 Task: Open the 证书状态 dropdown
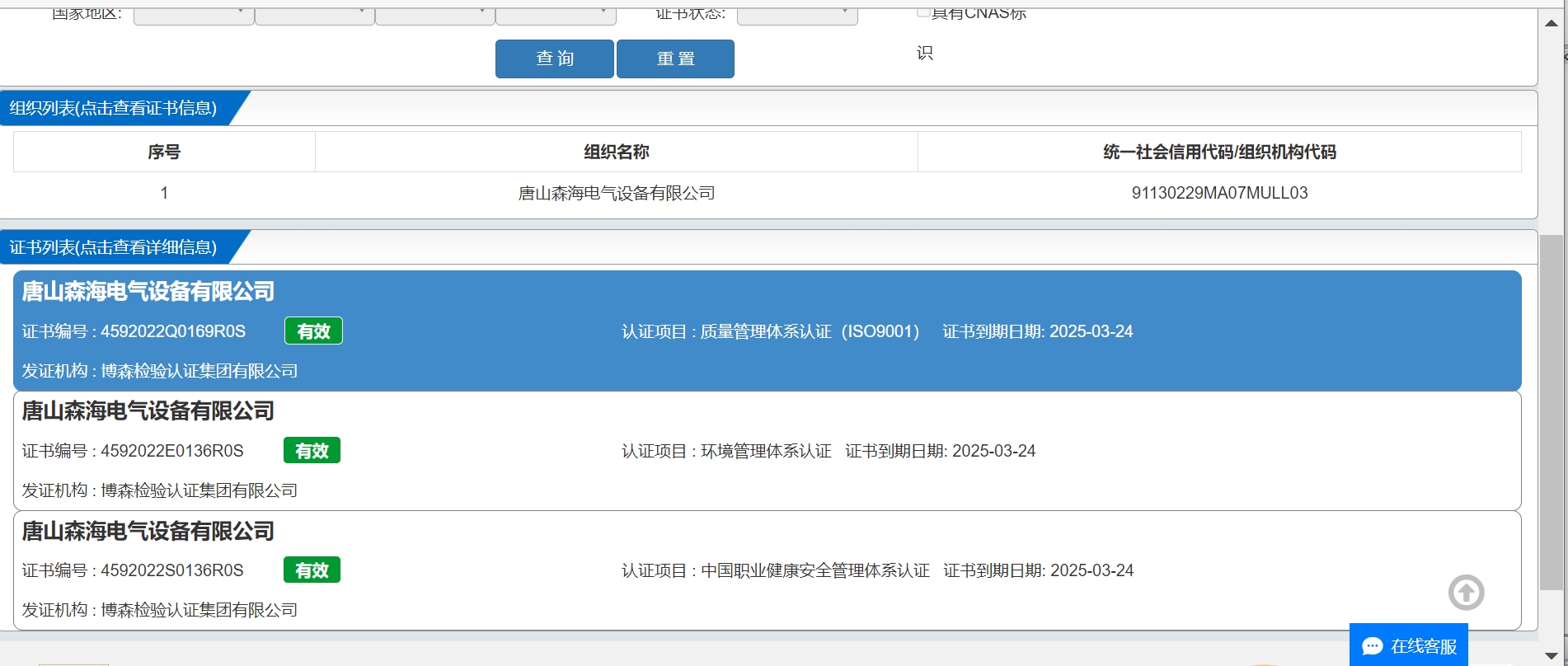pos(797,16)
